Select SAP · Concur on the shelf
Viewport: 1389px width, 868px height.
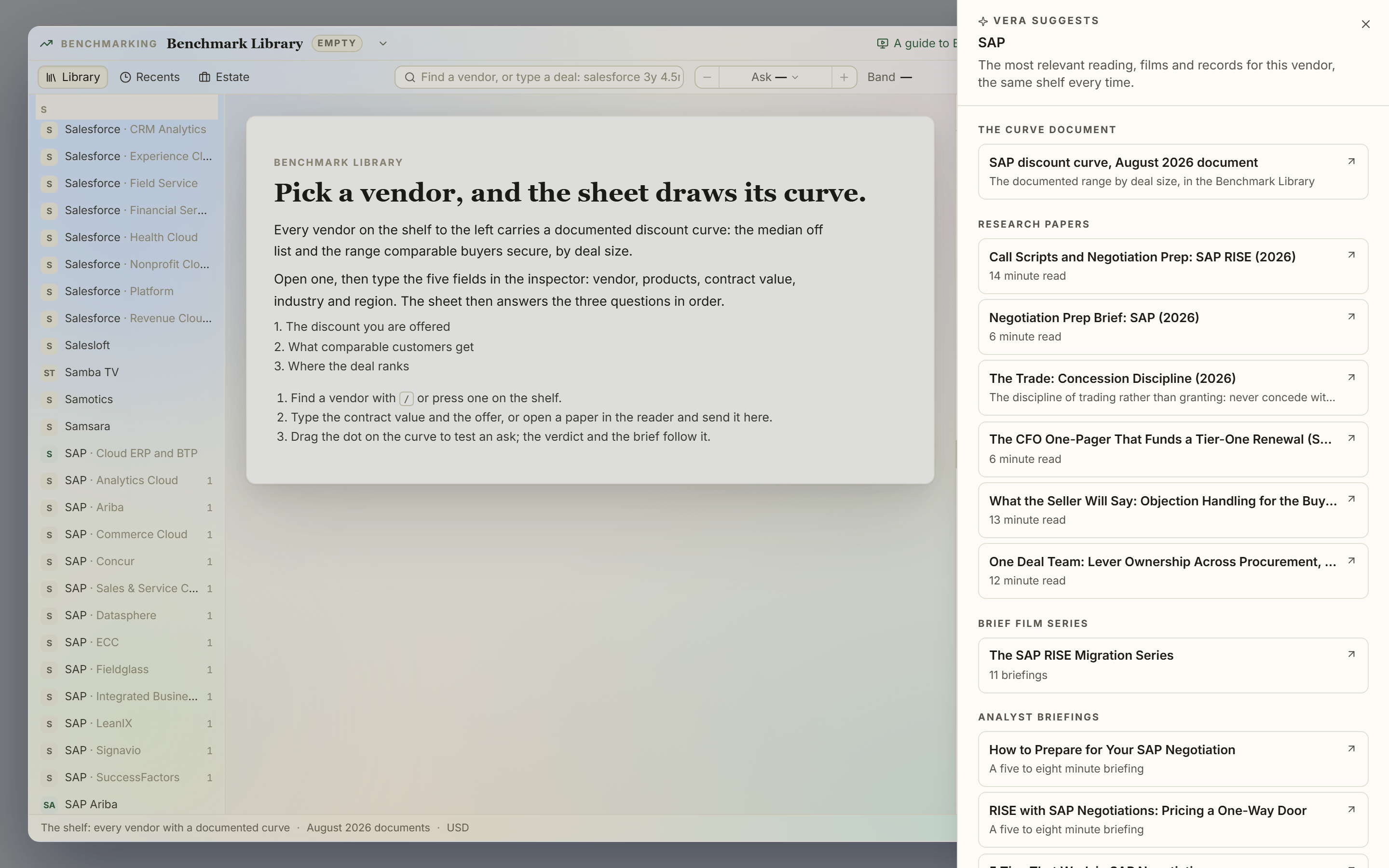[x=127, y=561]
